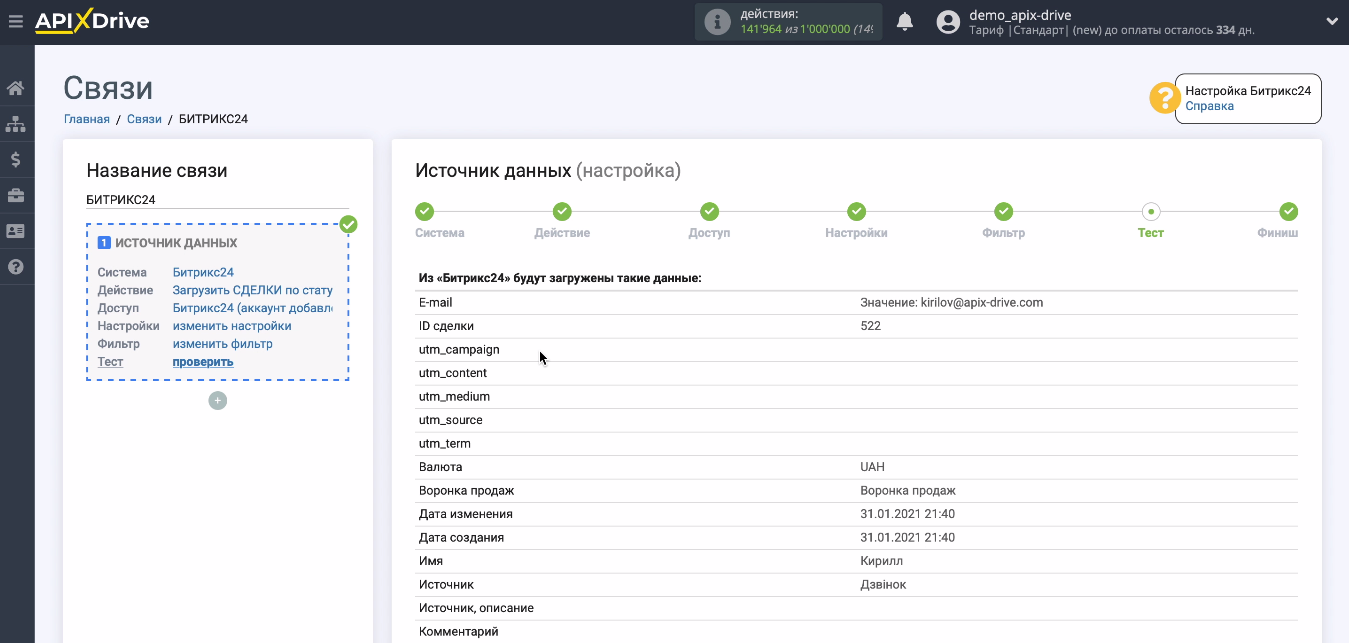Click the Система step checkmark circle
The image size is (1349, 643).
pos(424,212)
